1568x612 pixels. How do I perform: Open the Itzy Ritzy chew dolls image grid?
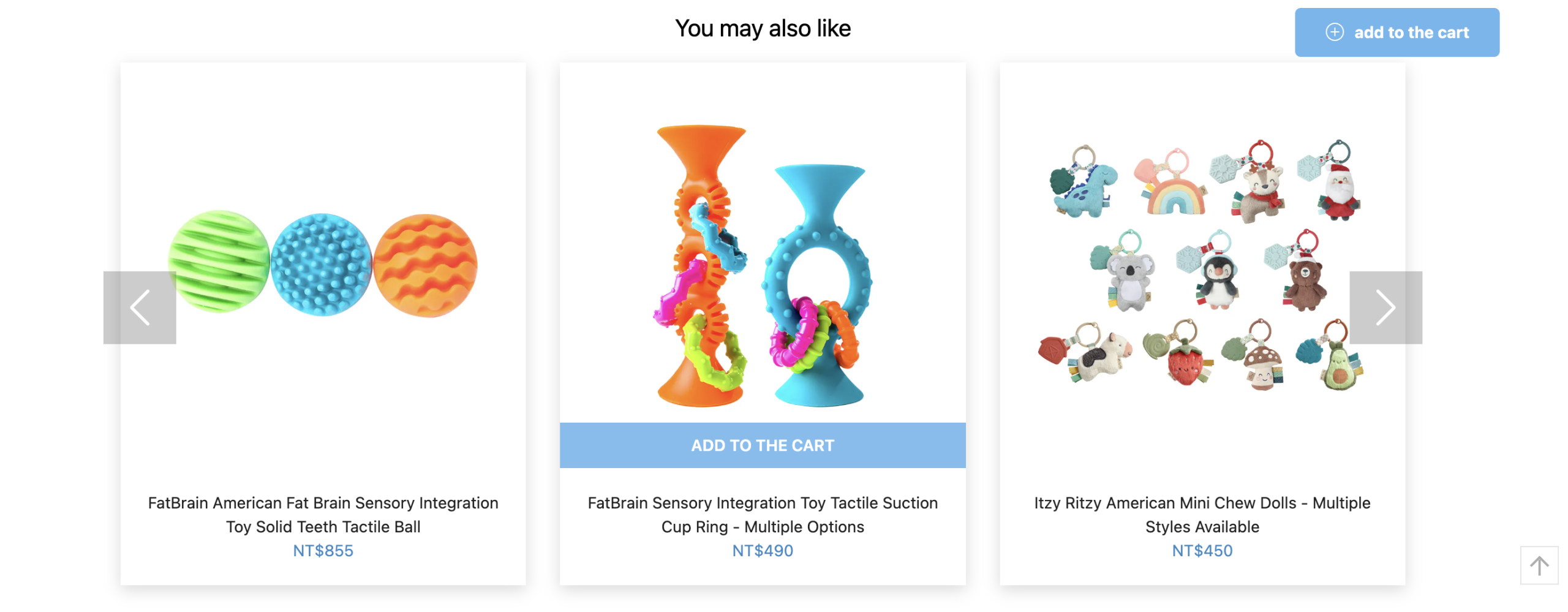(1201, 264)
